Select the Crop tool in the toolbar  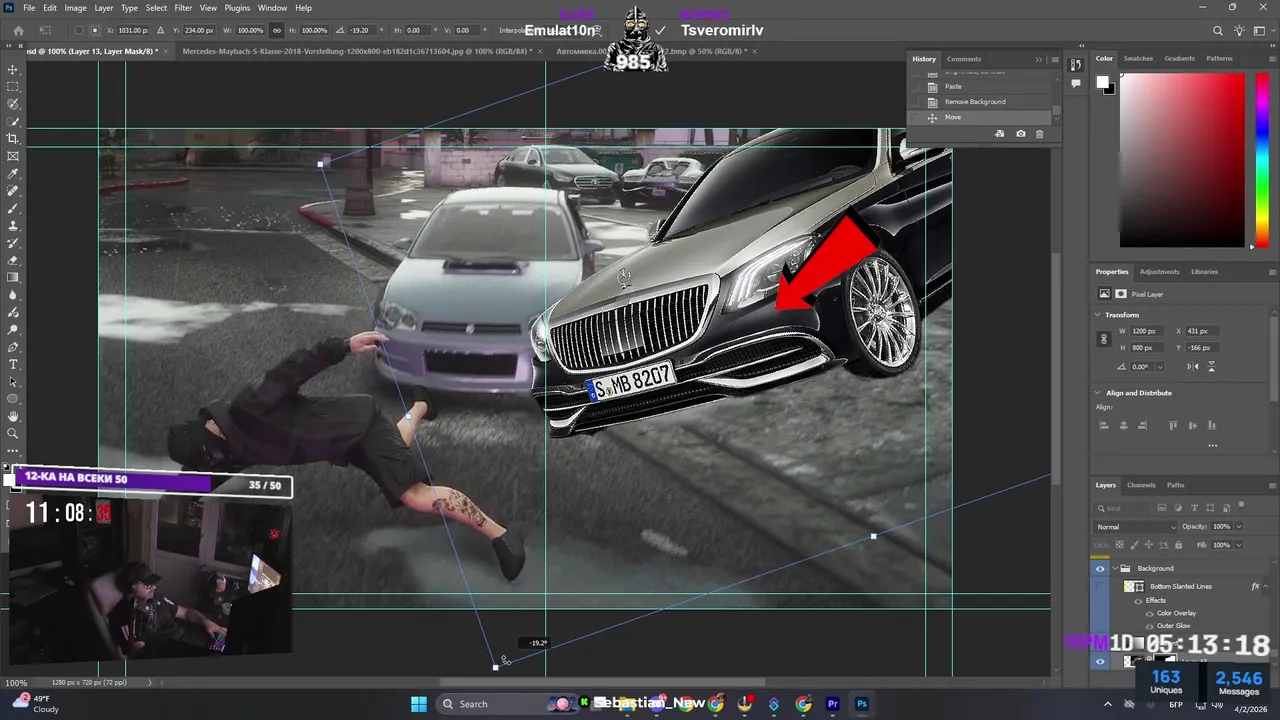pos(13,139)
